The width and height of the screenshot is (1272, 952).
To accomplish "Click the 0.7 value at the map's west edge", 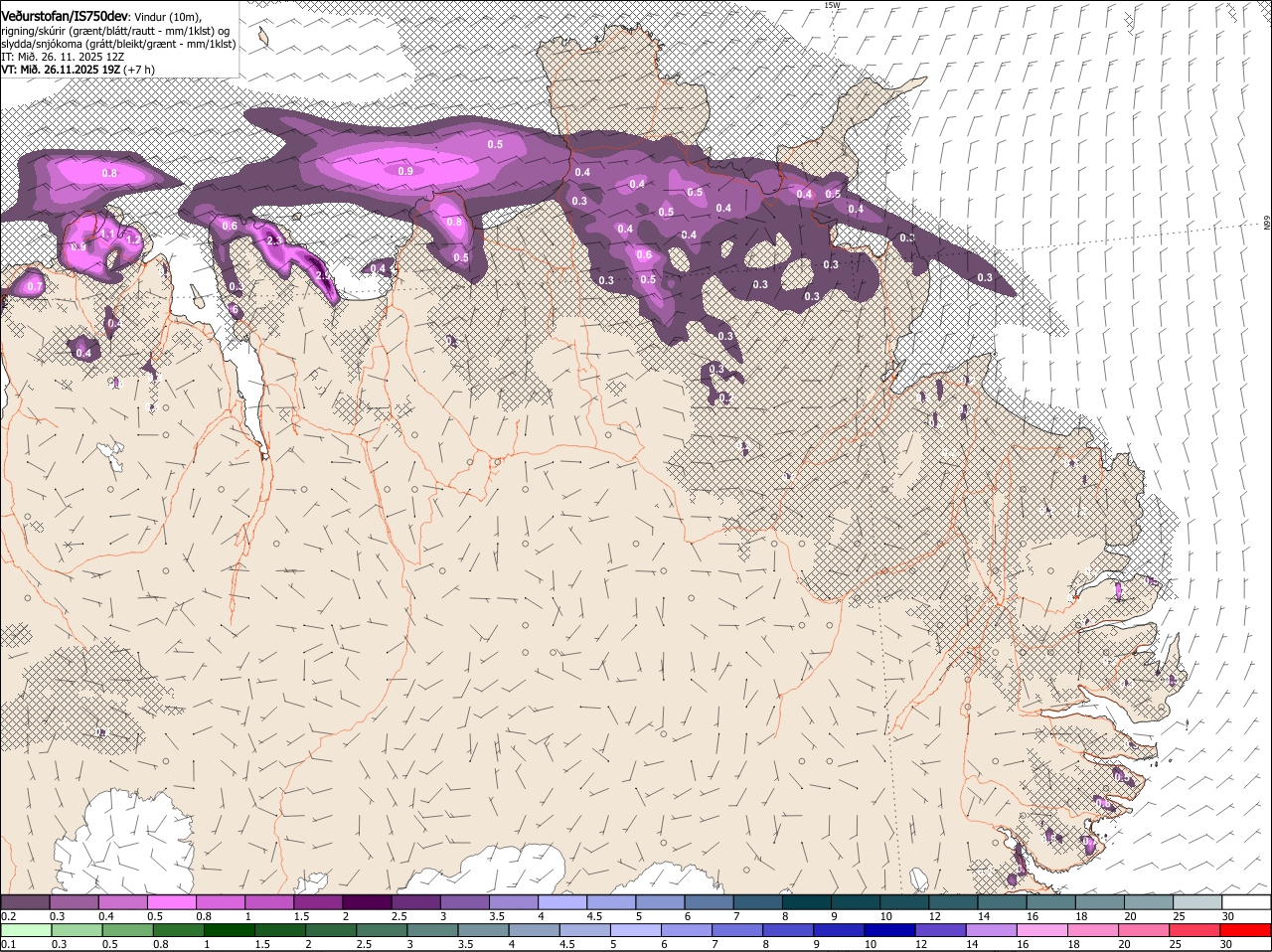I will [x=35, y=286].
